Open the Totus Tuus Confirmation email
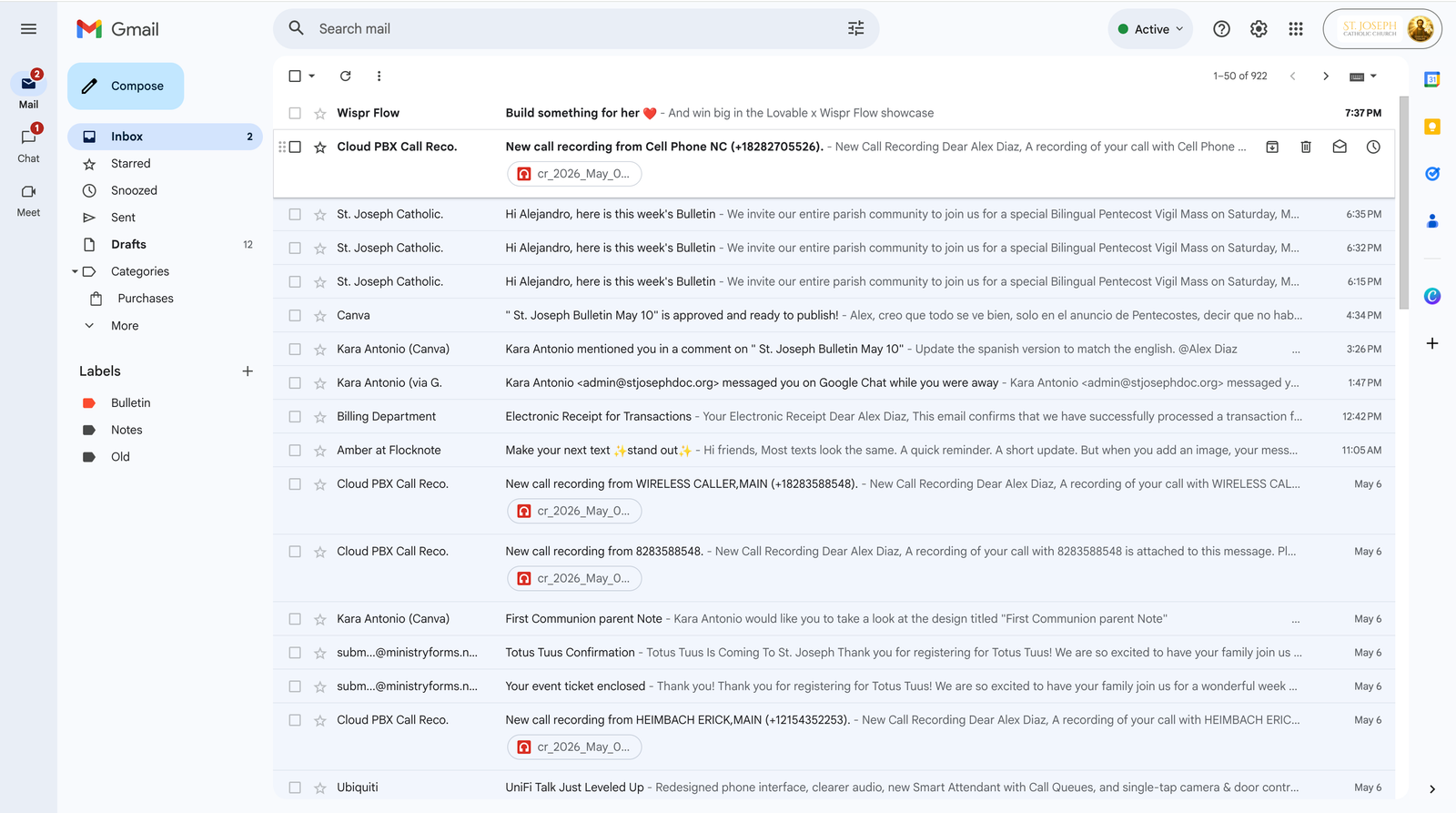1456x813 pixels. coord(834,653)
